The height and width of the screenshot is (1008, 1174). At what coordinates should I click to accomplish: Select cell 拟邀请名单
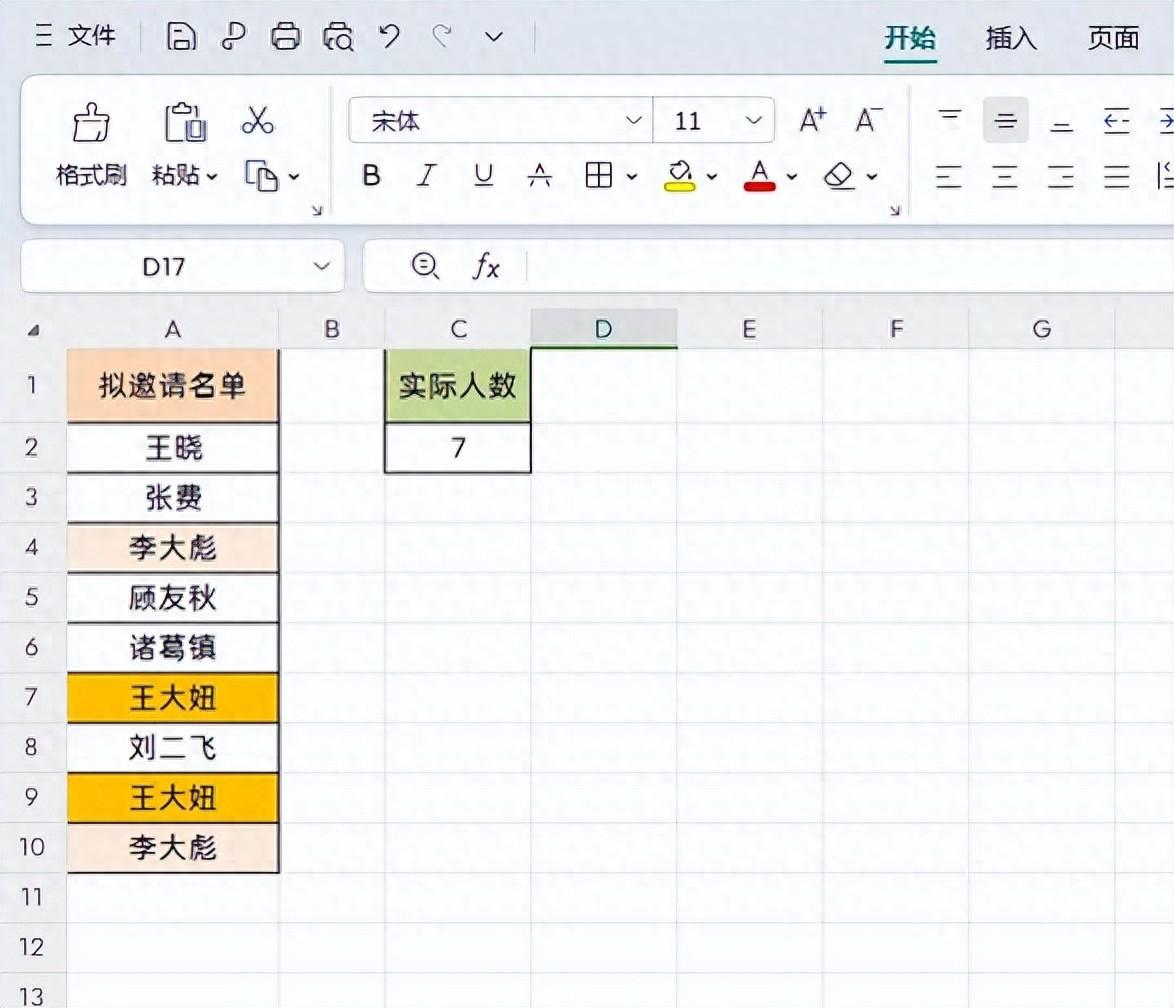tap(173, 386)
